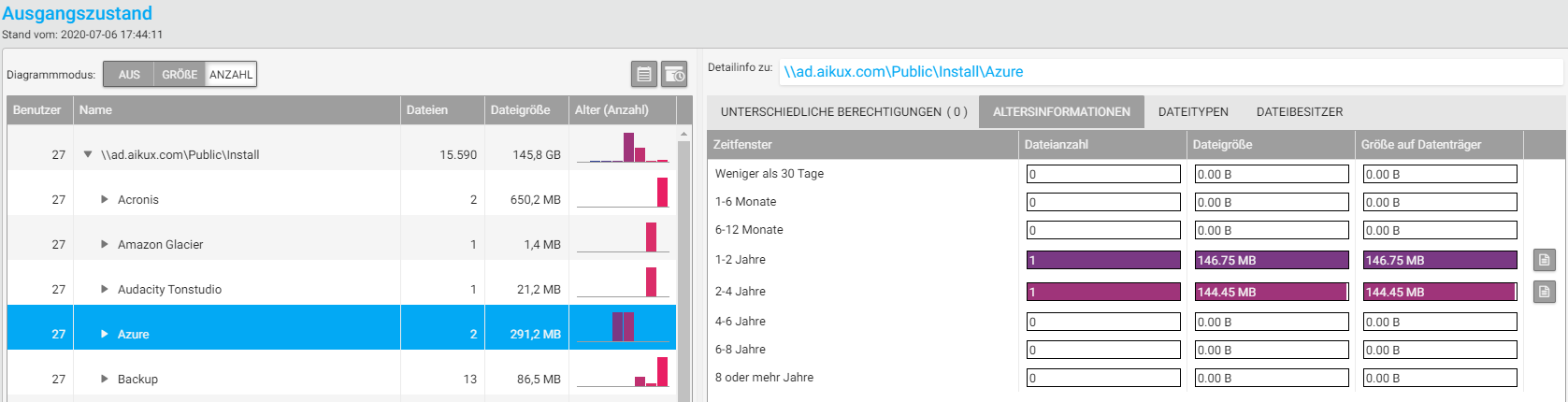This screenshot has height=402, width=1568.
Task: Select ANZAHL diagram mode
Action: [231, 75]
